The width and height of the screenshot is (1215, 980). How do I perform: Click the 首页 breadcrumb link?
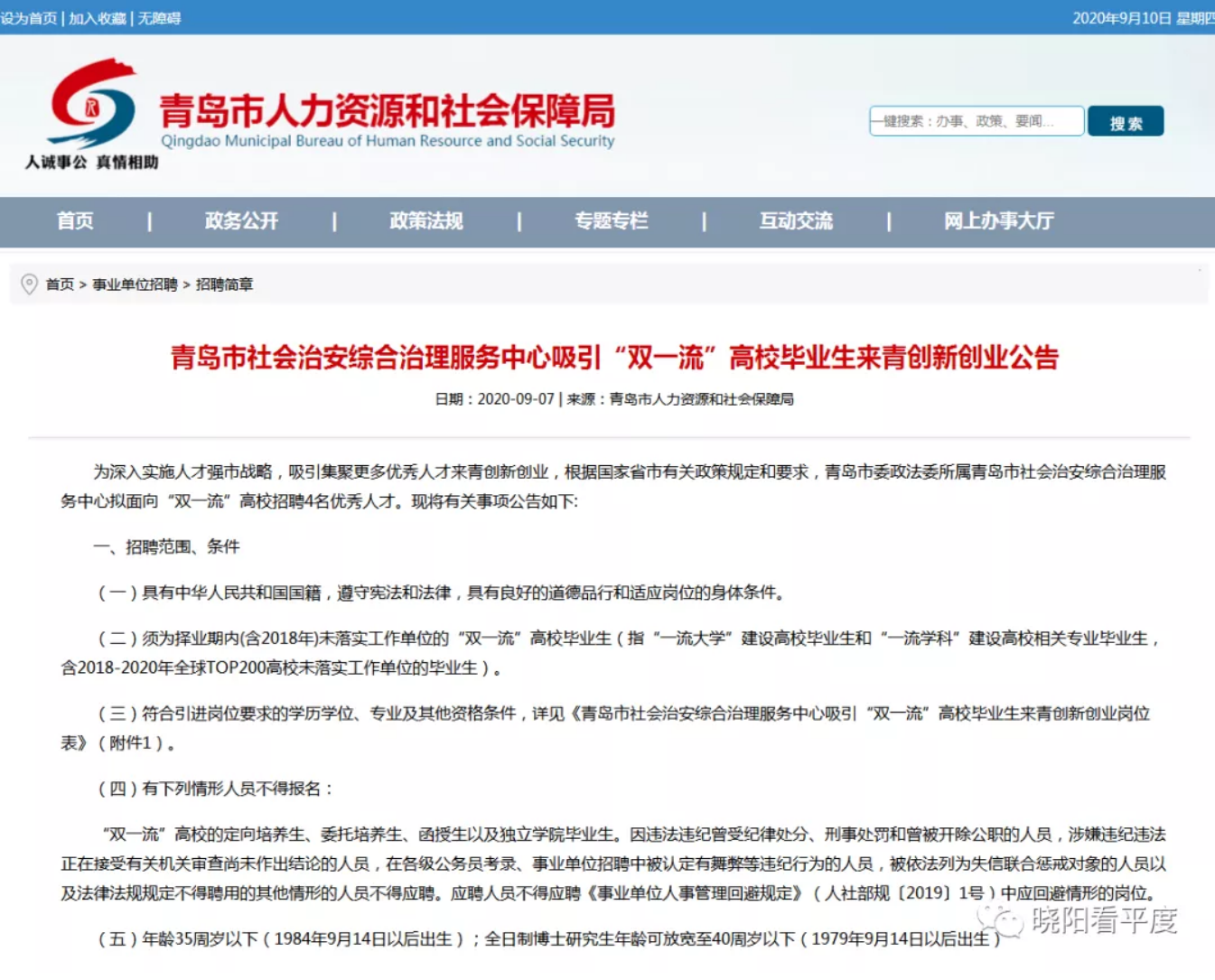pyautogui.click(x=60, y=285)
